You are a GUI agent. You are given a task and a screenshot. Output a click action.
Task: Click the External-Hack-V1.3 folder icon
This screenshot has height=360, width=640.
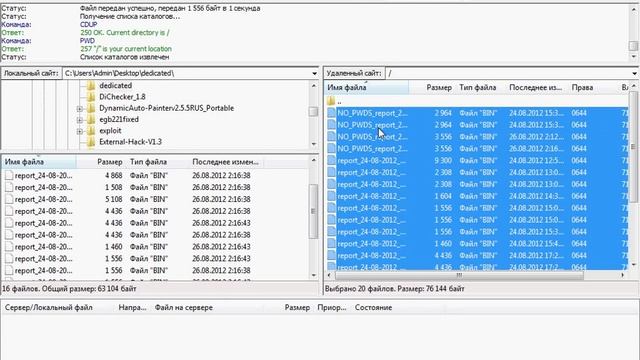pos(91,142)
